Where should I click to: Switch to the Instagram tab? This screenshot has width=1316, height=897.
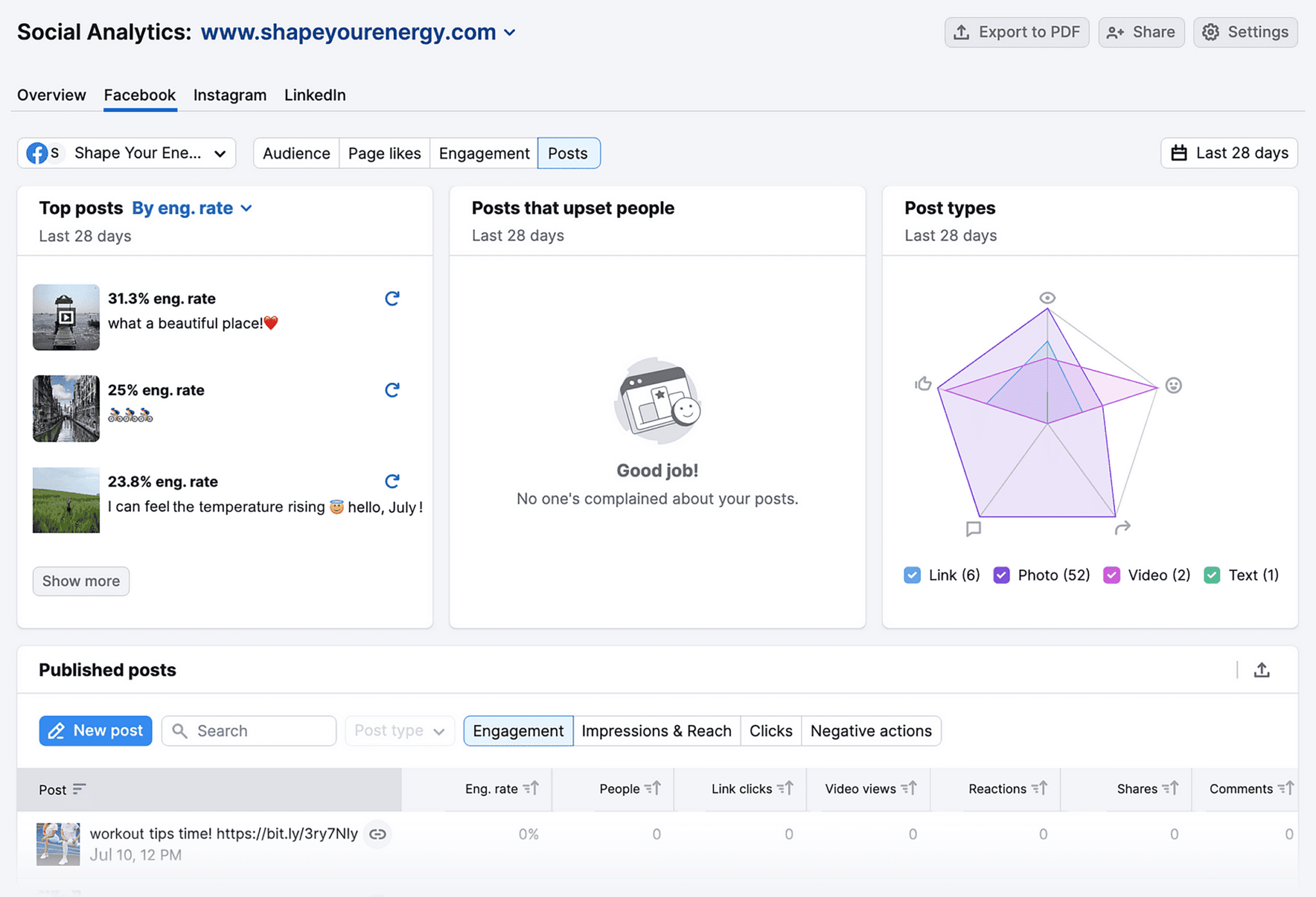click(x=230, y=95)
